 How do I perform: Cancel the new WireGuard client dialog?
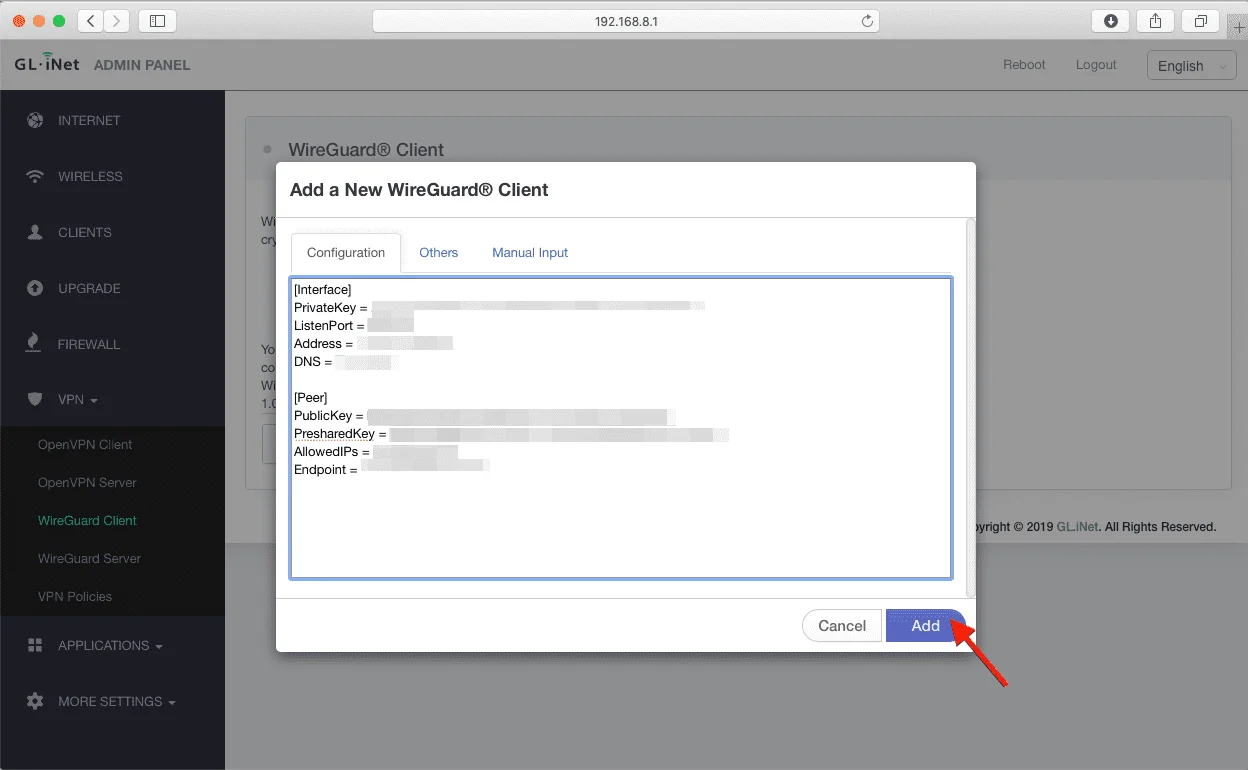coord(841,626)
